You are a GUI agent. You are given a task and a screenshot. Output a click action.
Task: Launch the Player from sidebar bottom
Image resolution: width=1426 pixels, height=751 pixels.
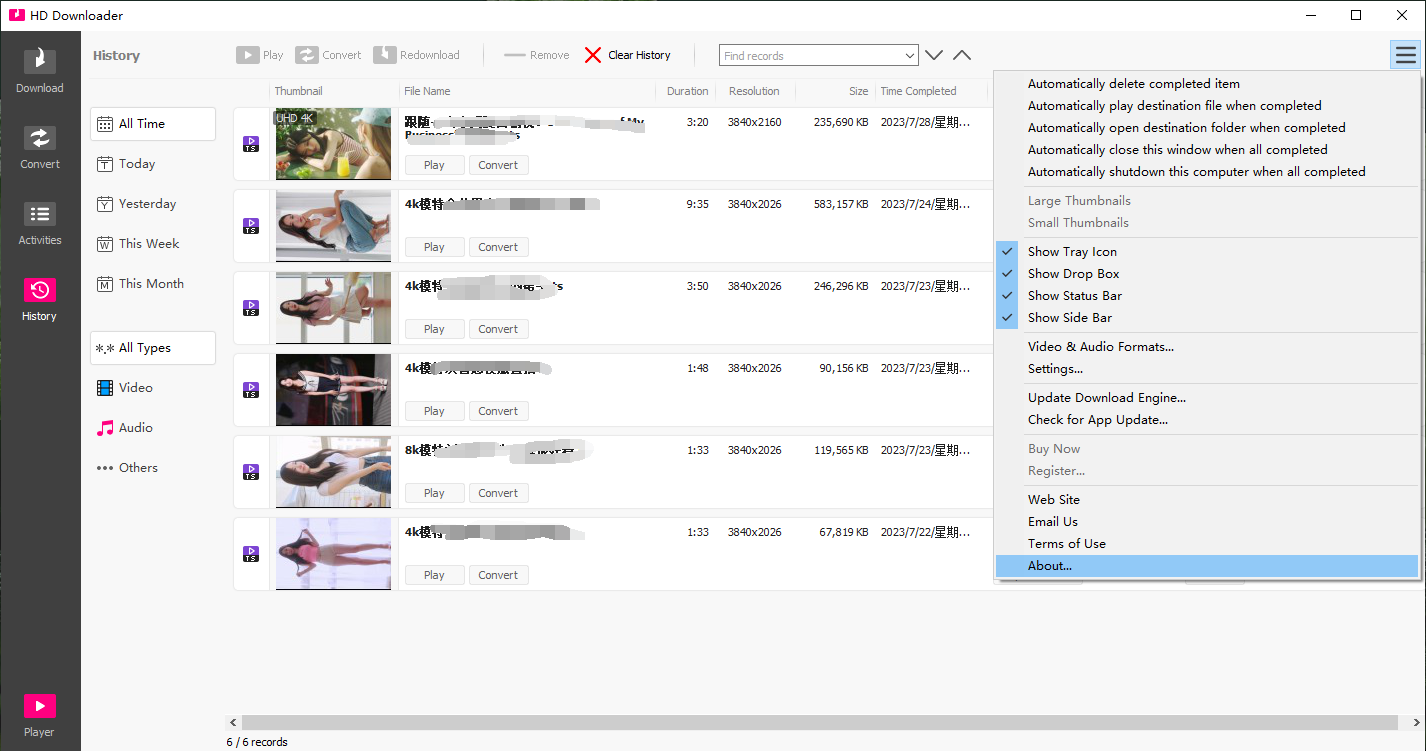pos(40,714)
